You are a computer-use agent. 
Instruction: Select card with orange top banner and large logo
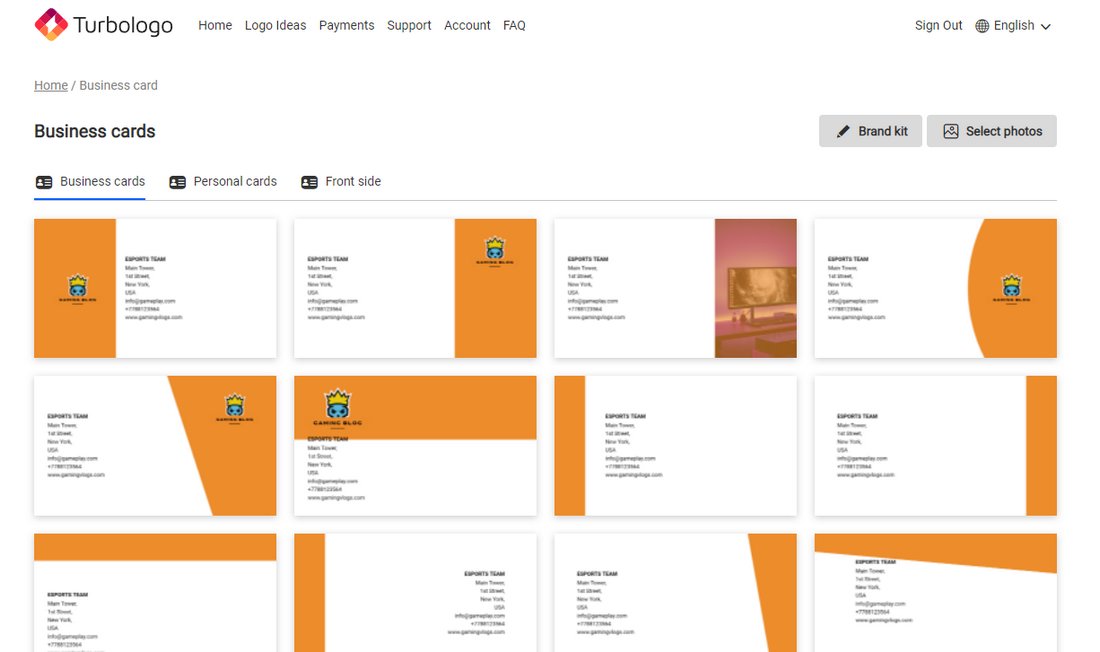(415, 446)
